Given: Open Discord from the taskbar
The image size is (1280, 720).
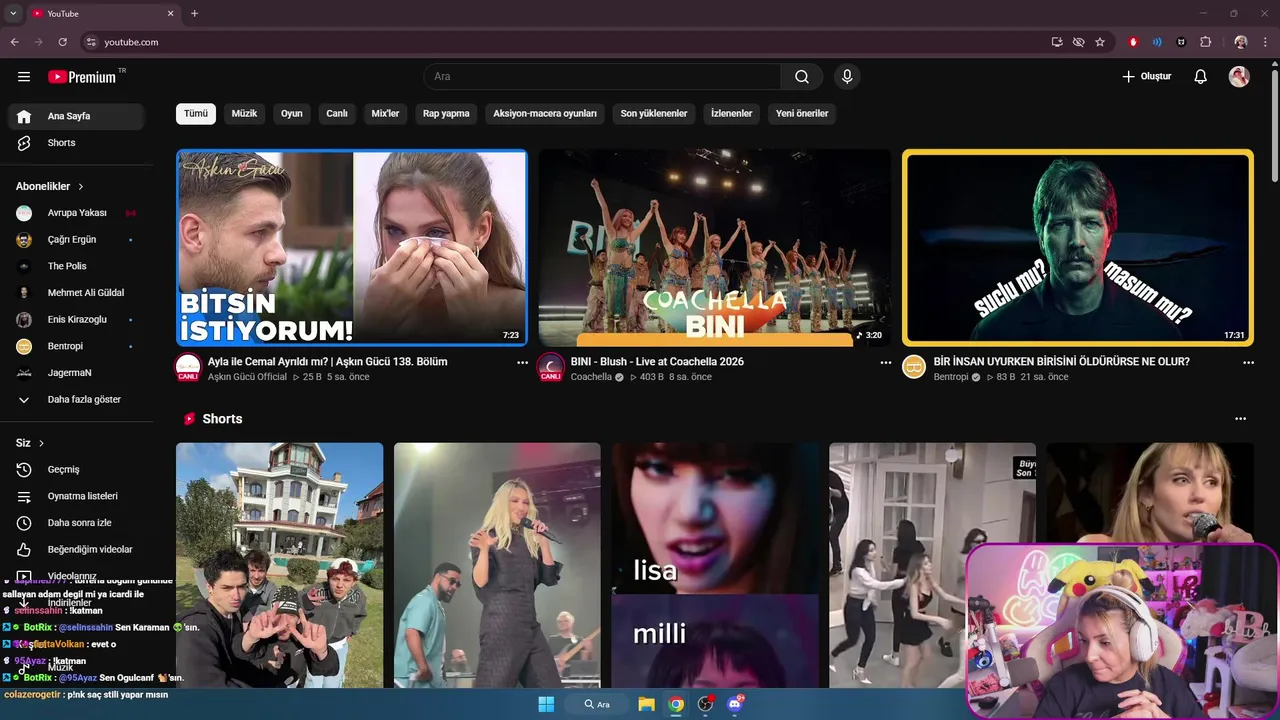Looking at the screenshot, I should click(x=736, y=704).
